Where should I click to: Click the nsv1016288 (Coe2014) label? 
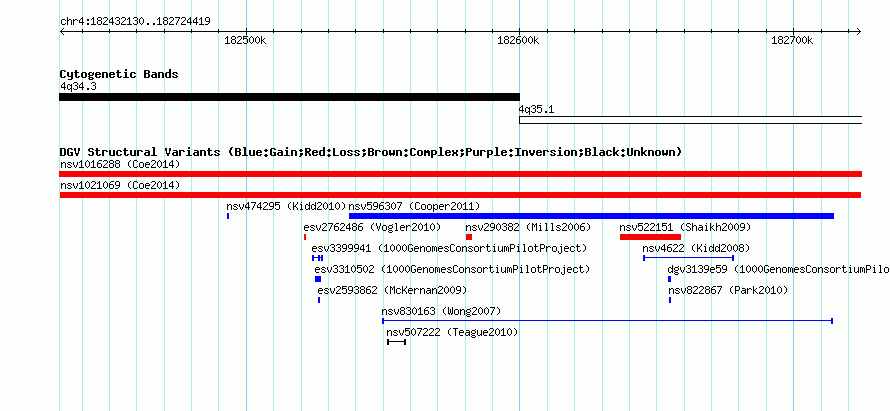pos(120,165)
